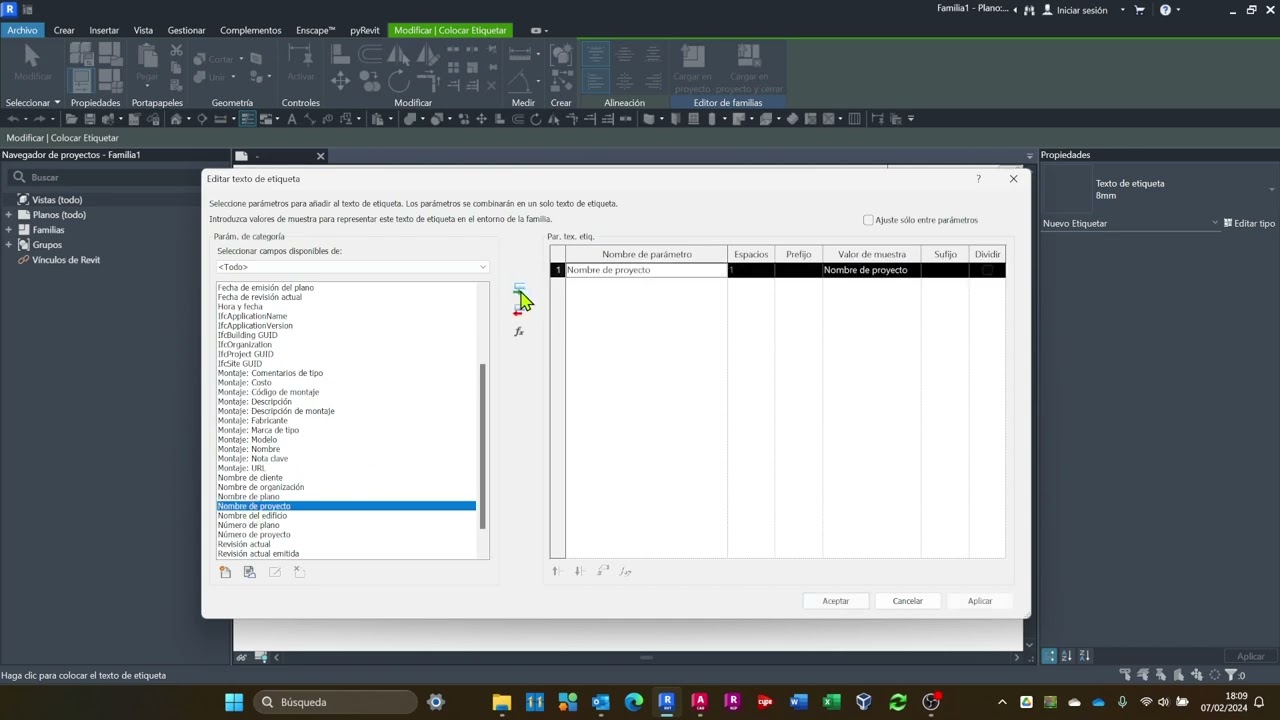Click the fx edit icon under the parameter table
This screenshot has height=720, width=1280.
[626, 571]
